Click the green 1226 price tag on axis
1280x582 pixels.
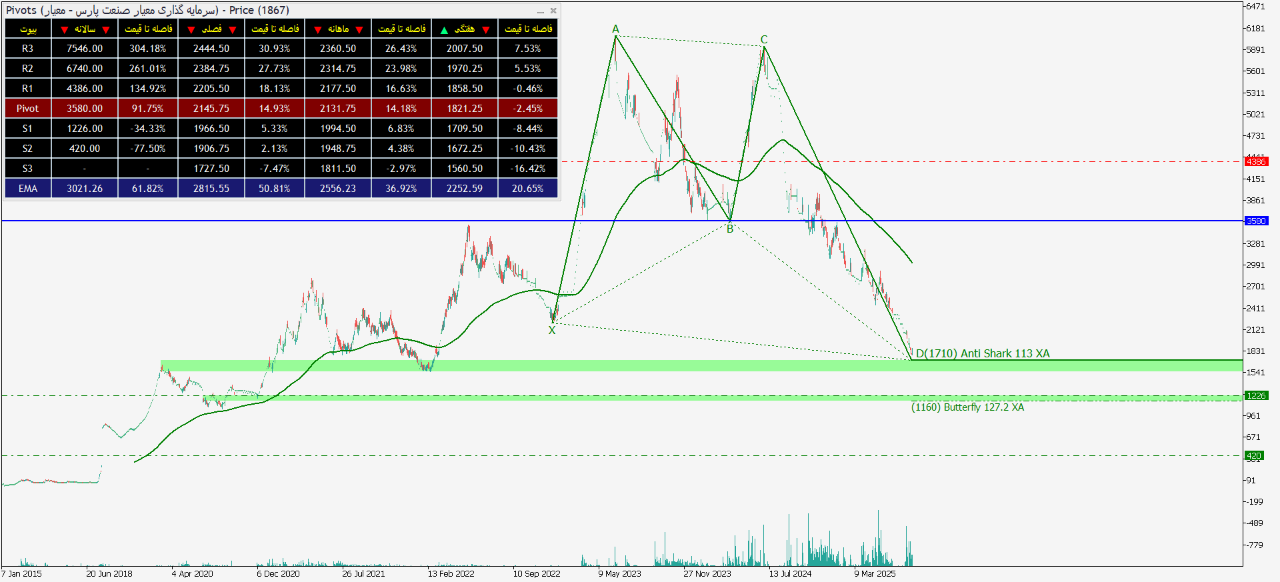click(1255, 396)
